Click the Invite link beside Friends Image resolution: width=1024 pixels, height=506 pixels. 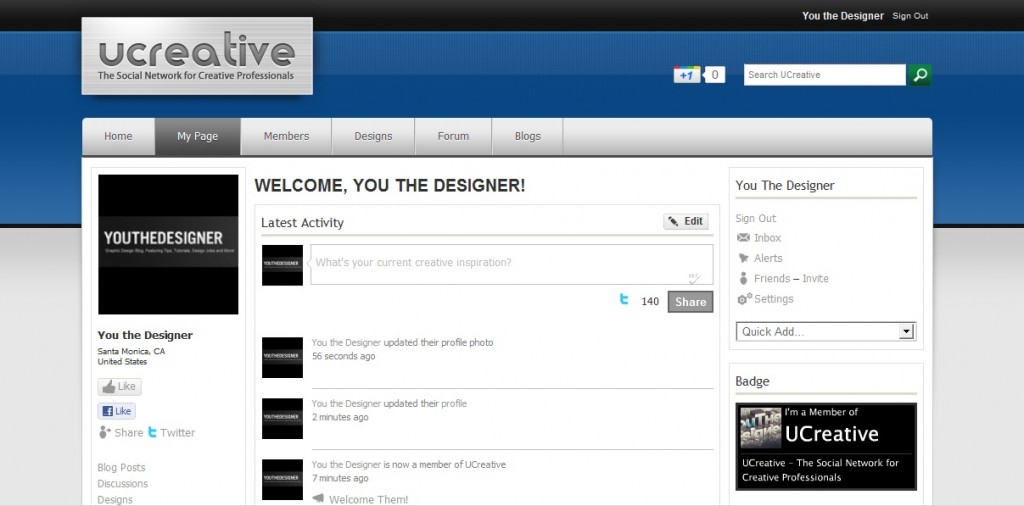[815, 278]
